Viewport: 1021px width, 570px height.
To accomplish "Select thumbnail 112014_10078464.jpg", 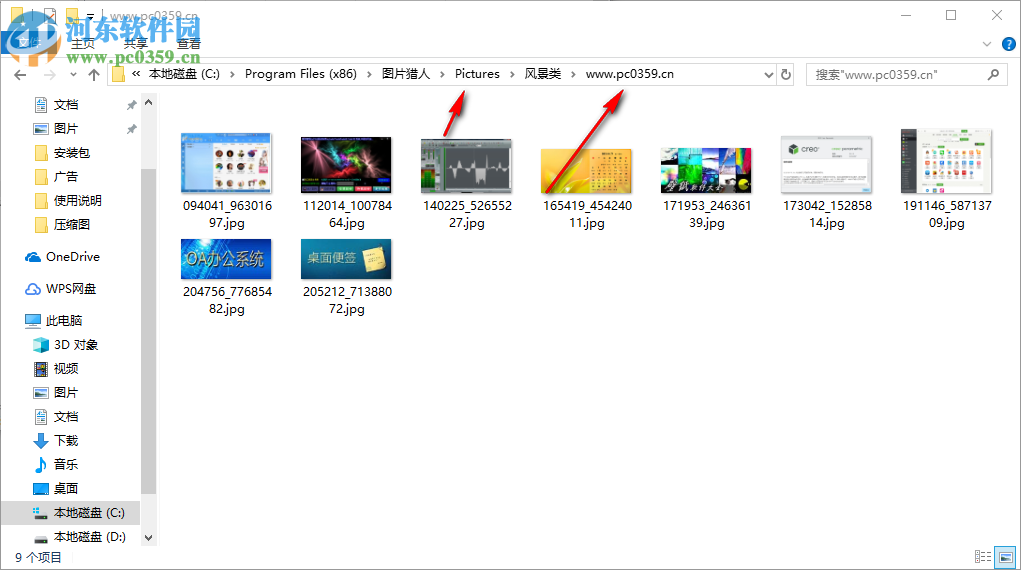I will click(x=346, y=165).
